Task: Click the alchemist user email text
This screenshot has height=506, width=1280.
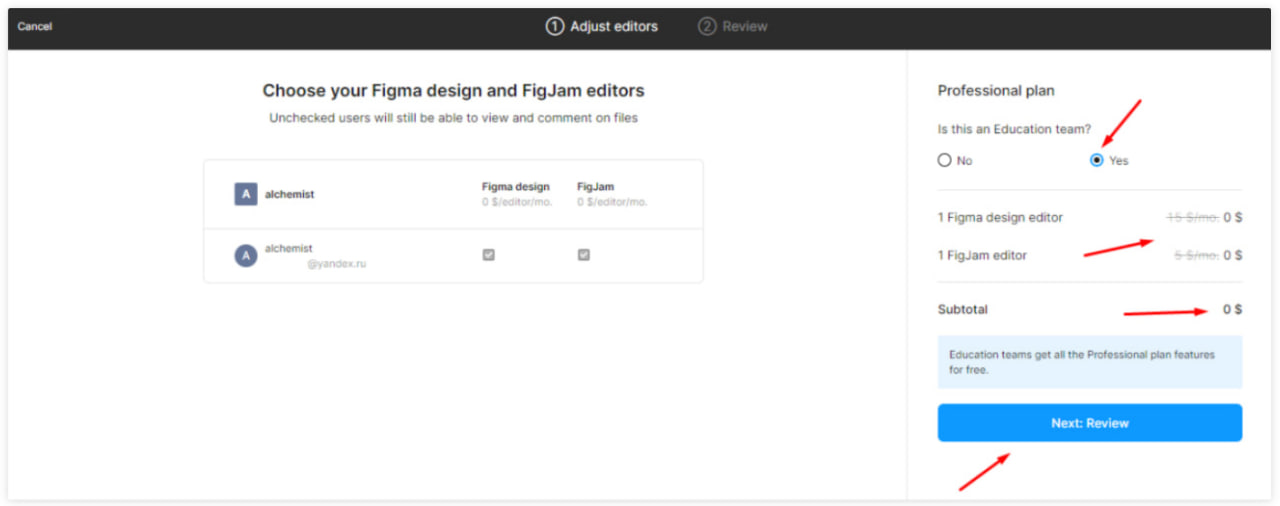Action: pos(336,265)
